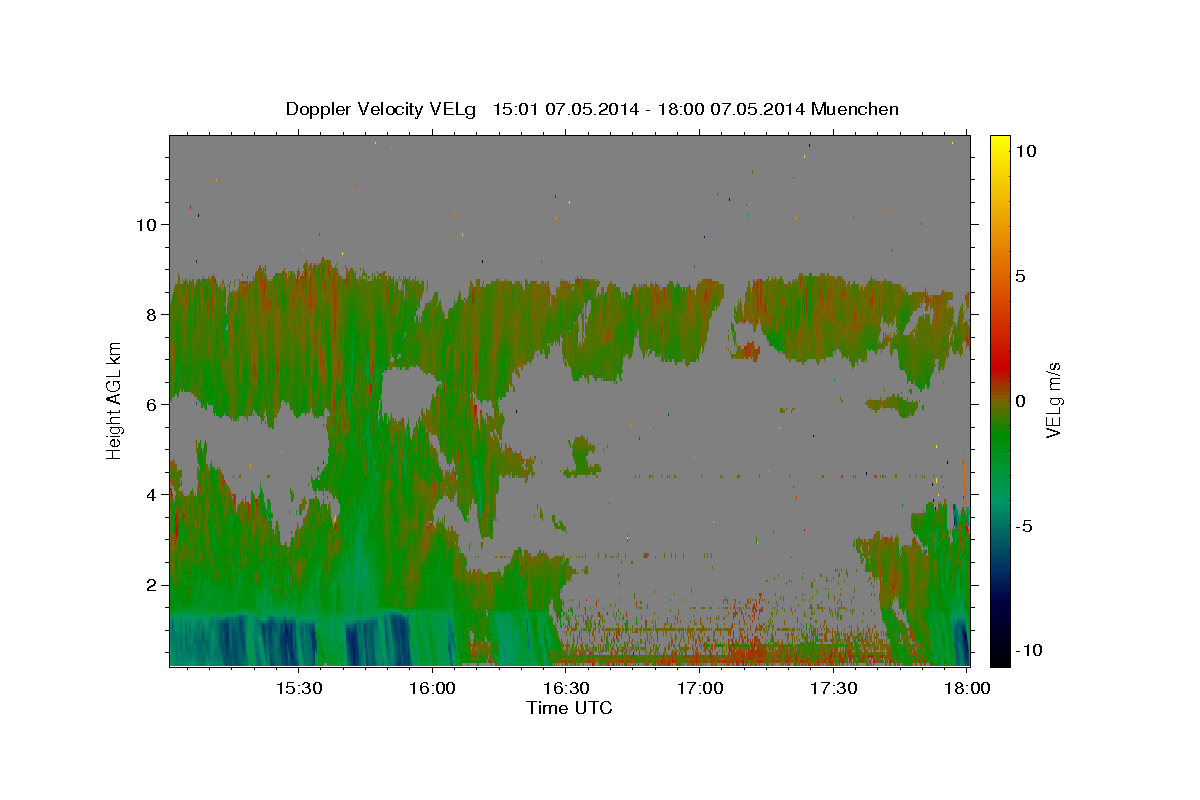Click the 15:30 time tick label
Image resolution: width=1200 pixels, height=800 pixels.
pos(298,689)
